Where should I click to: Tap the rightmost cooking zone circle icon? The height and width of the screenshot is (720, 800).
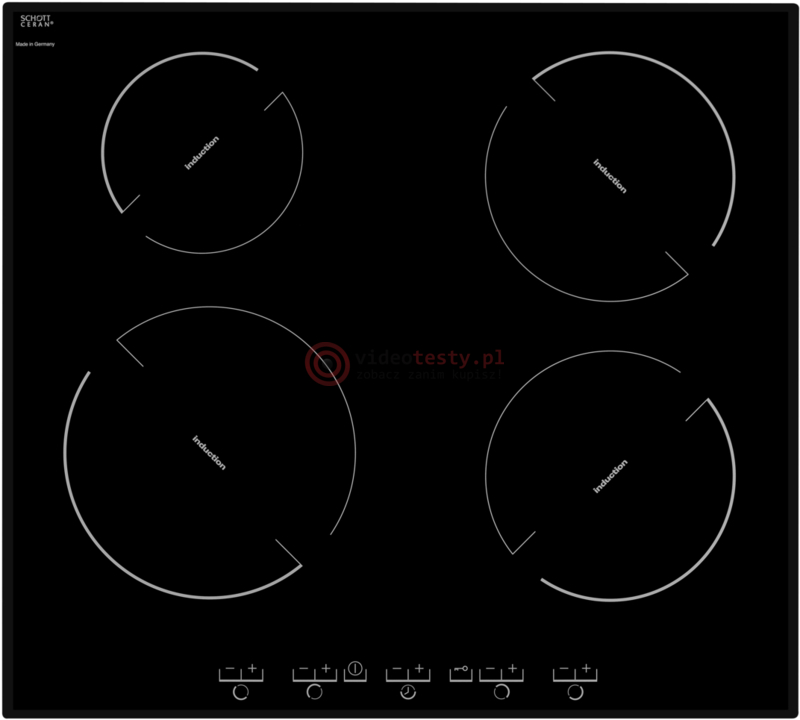[575, 691]
